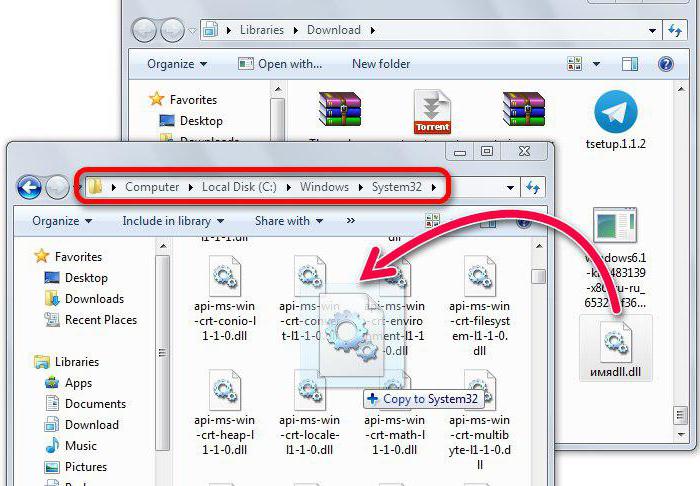Open view options dropdown in Download window
Image resolution: width=700 pixels, height=486 pixels.
click(596, 64)
